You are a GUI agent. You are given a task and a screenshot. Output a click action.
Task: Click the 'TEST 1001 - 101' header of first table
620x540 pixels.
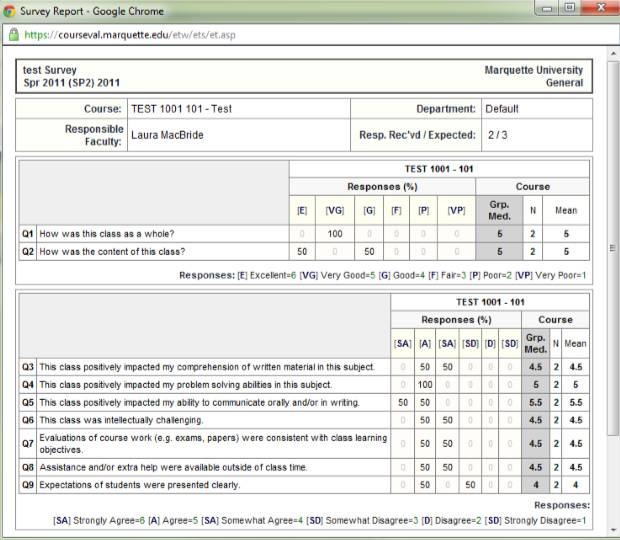[439, 169]
